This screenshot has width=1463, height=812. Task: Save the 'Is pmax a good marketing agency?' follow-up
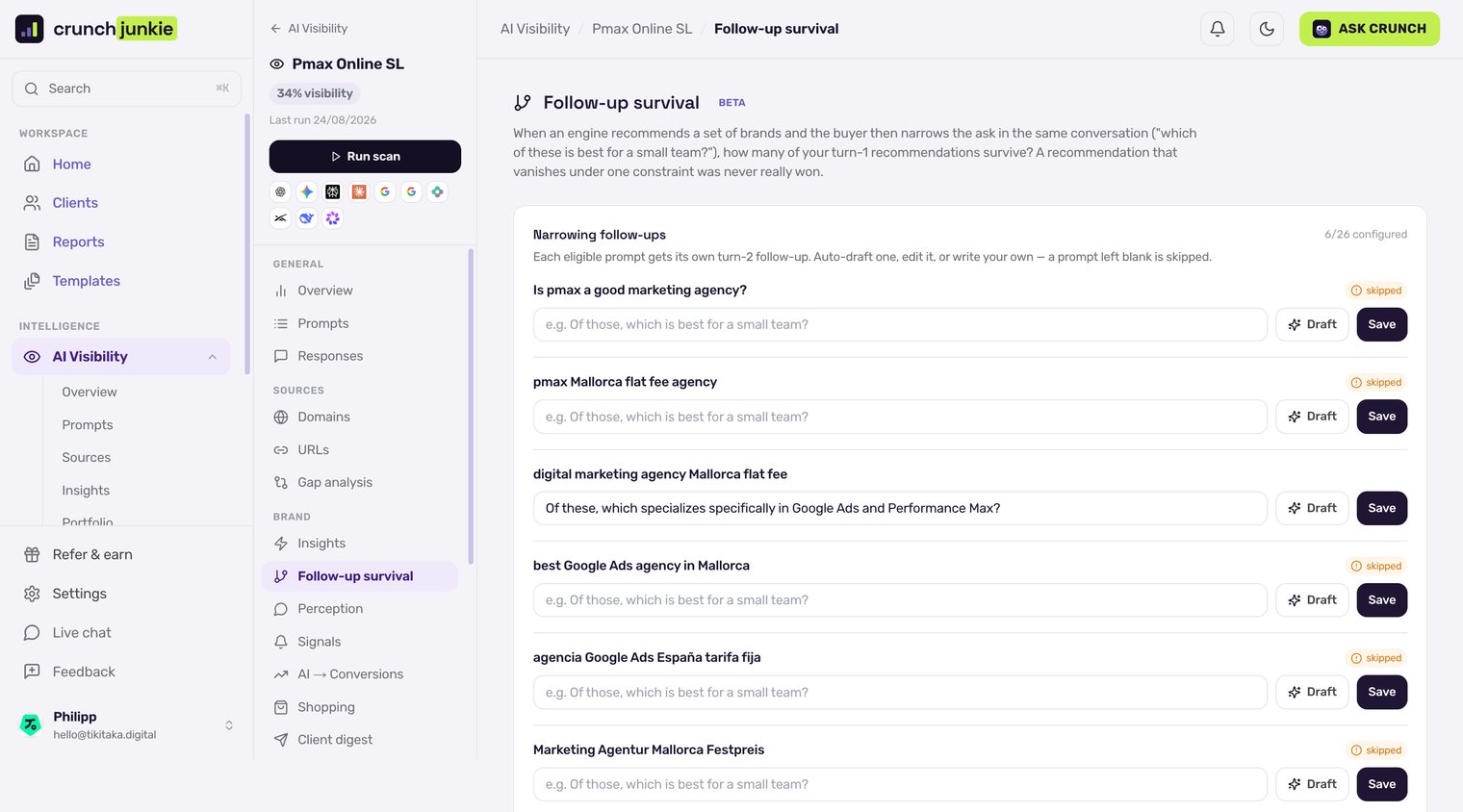point(1382,324)
